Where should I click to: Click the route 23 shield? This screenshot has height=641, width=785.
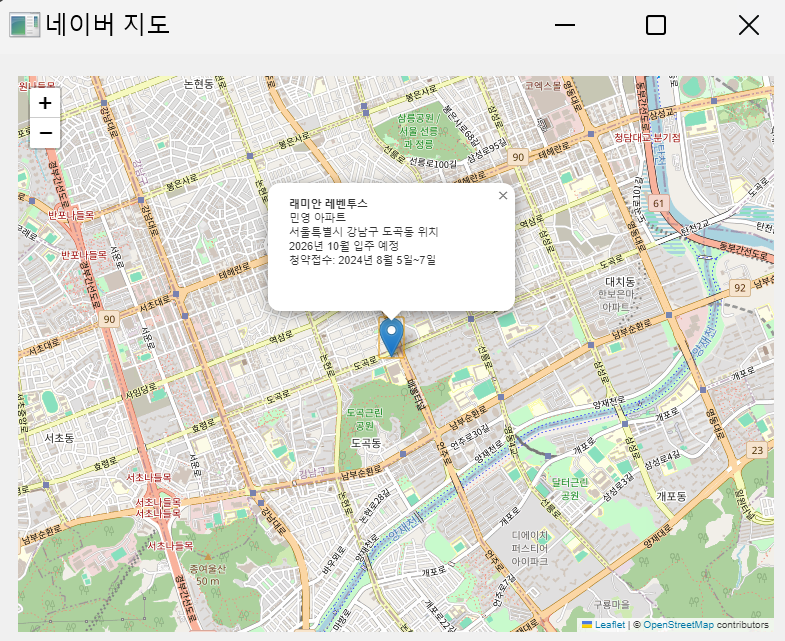(757, 450)
